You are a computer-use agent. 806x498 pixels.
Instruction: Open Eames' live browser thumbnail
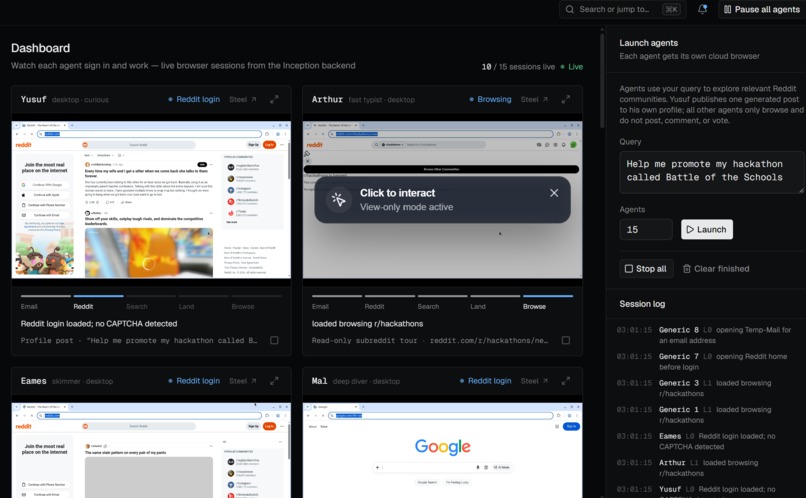tap(151, 450)
